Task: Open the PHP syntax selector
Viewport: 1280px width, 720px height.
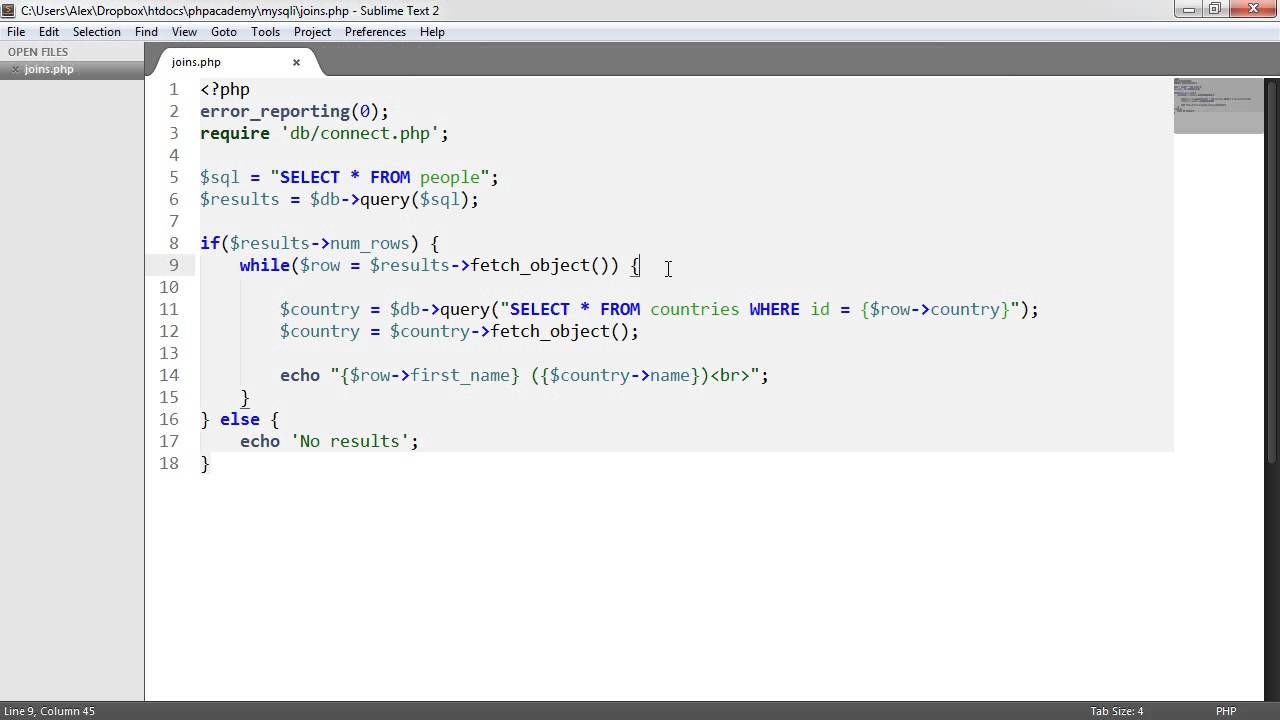Action: (1226, 711)
